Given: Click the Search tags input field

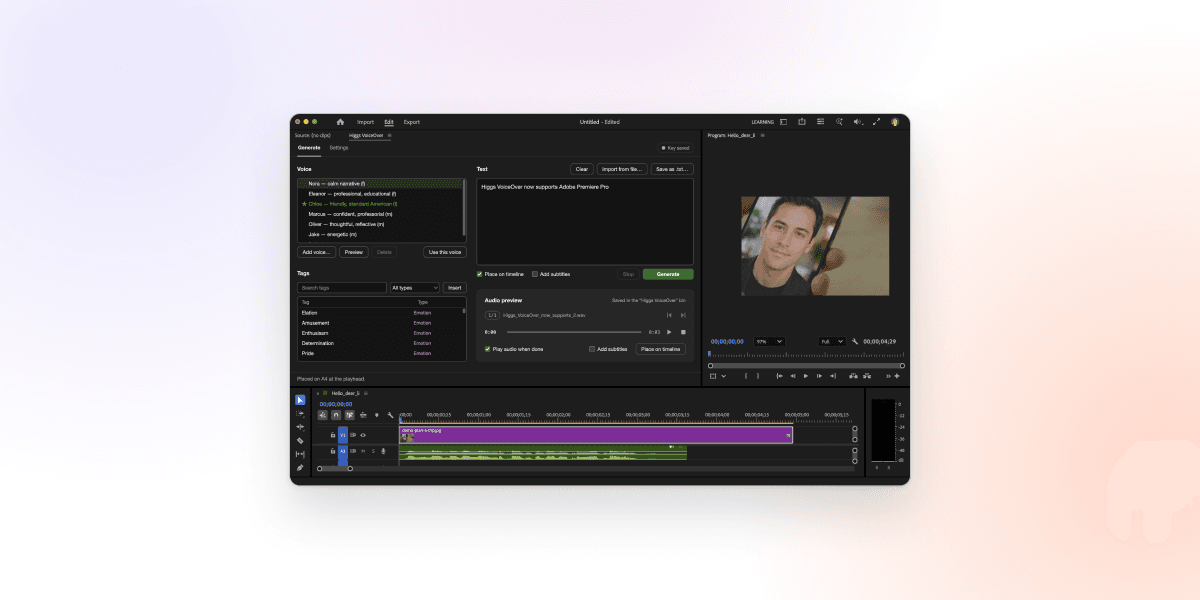Looking at the screenshot, I should pos(342,288).
